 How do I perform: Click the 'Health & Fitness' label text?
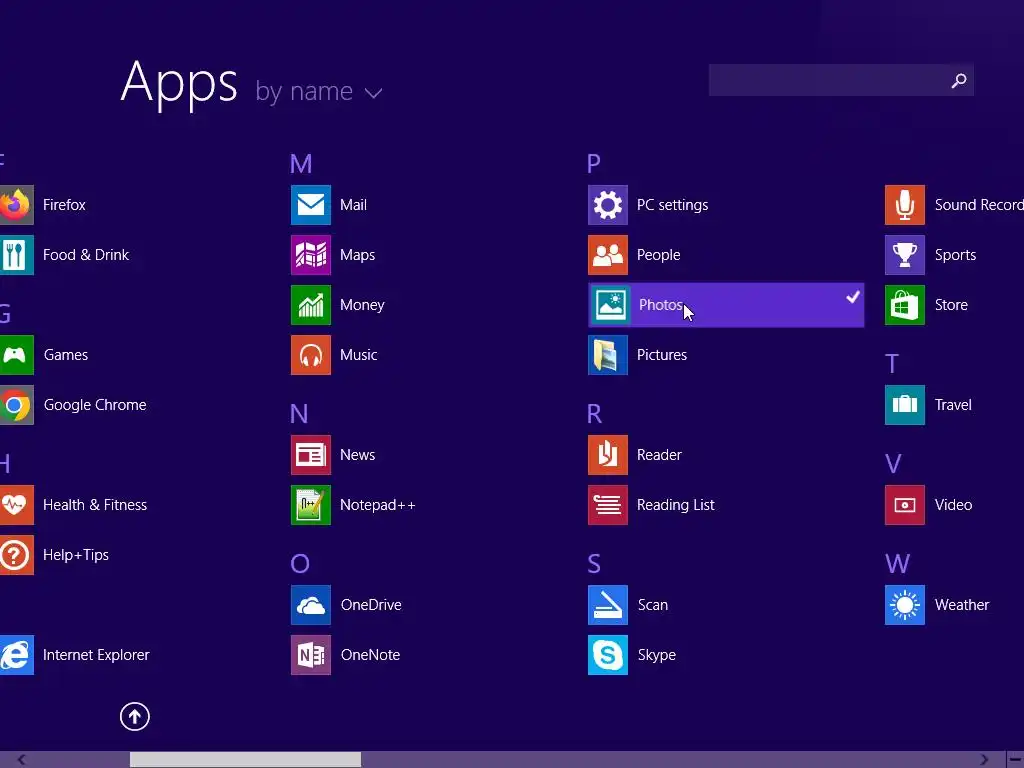coord(95,505)
